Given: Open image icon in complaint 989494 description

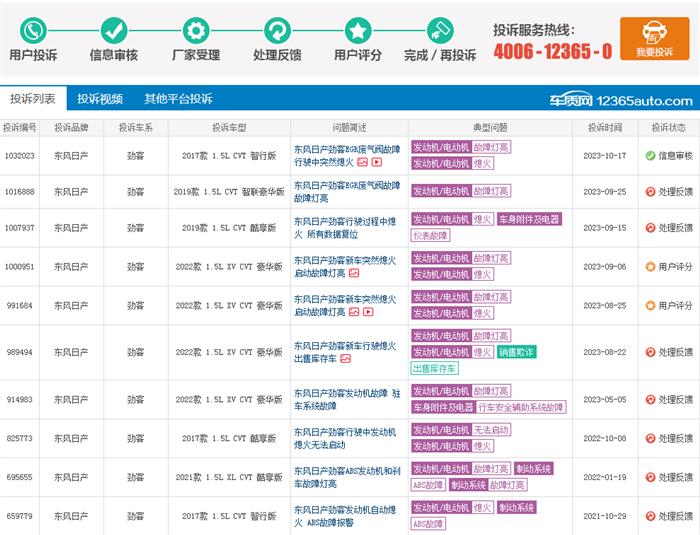Looking at the screenshot, I should tap(346, 359).
